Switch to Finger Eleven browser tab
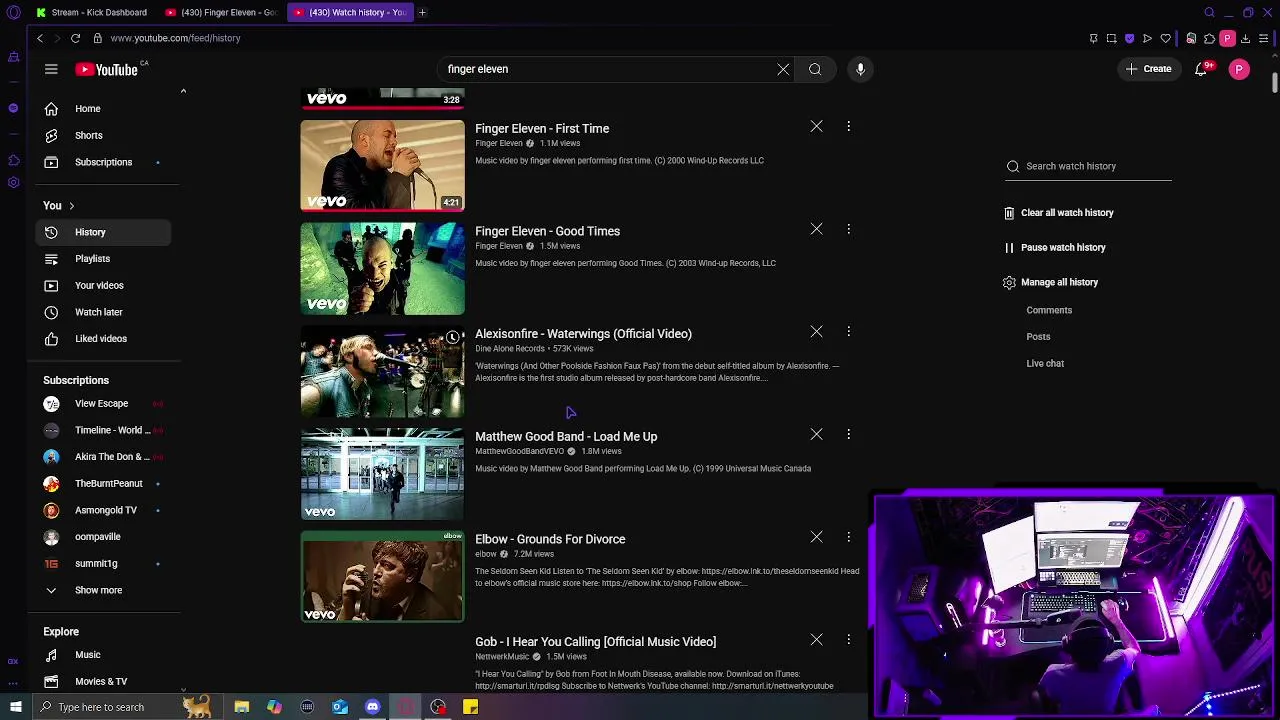 pyautogui.click(x=220, y=12)
